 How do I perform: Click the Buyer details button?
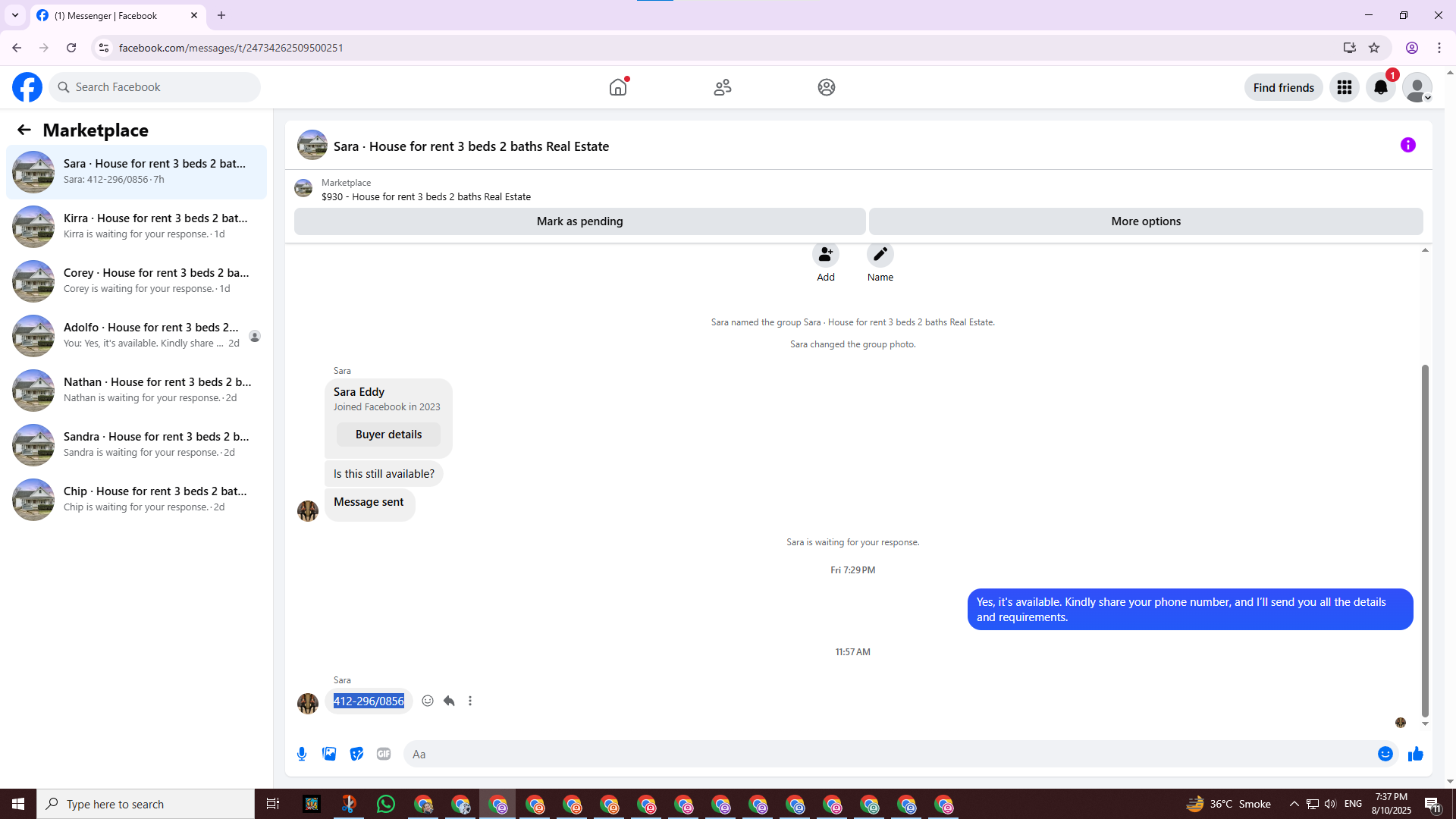(x=388, y=435)
